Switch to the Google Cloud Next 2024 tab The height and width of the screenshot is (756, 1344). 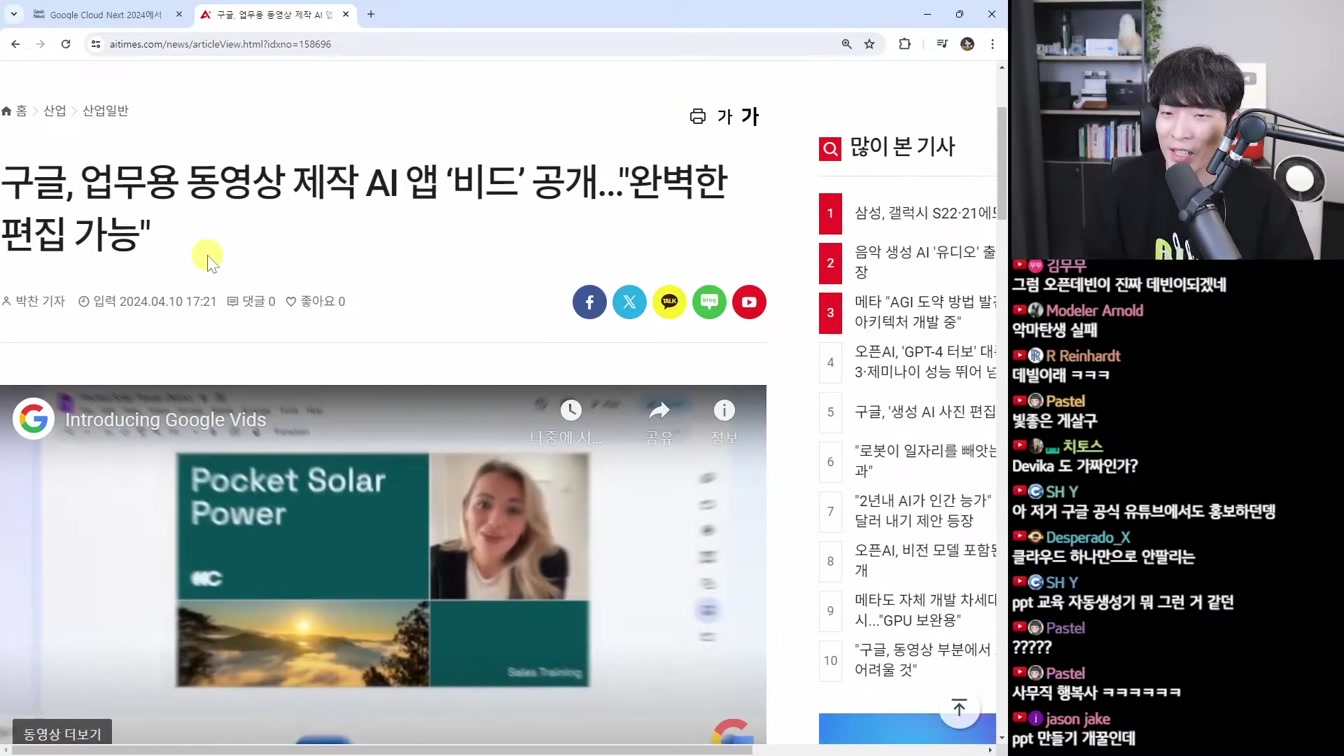point(105,15)
